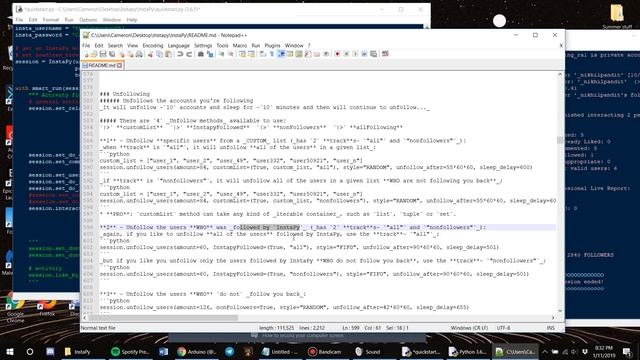This screenshot has width=640, height=360.
Task: Switch to Bandicam in the taskbar
Action: coord(325,351)
